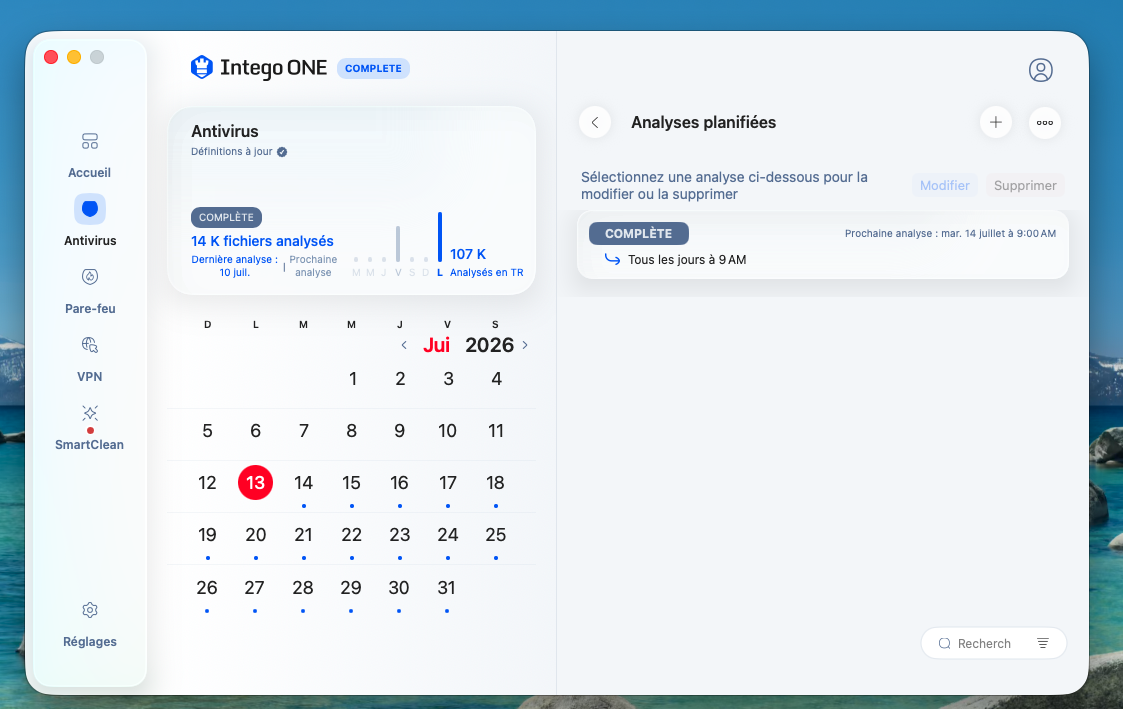1123x709 pixels.
Task: Click the magnifier search icon
Action: point(945,643)
